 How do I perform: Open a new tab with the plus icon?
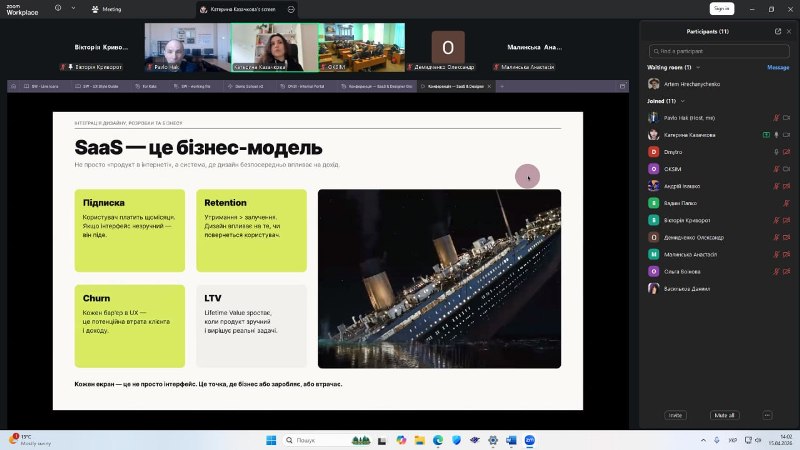coord(502,86)
